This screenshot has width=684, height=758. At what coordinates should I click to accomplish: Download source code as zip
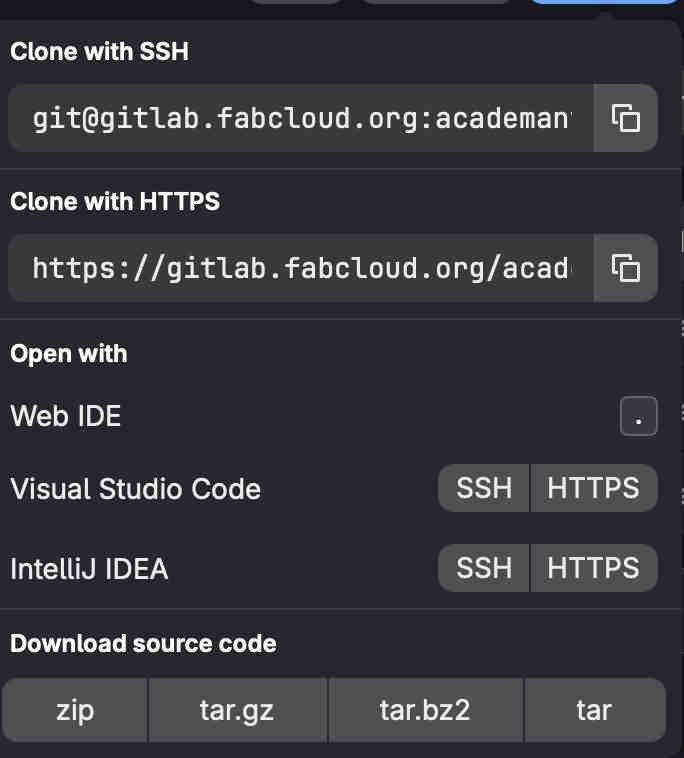75,710
